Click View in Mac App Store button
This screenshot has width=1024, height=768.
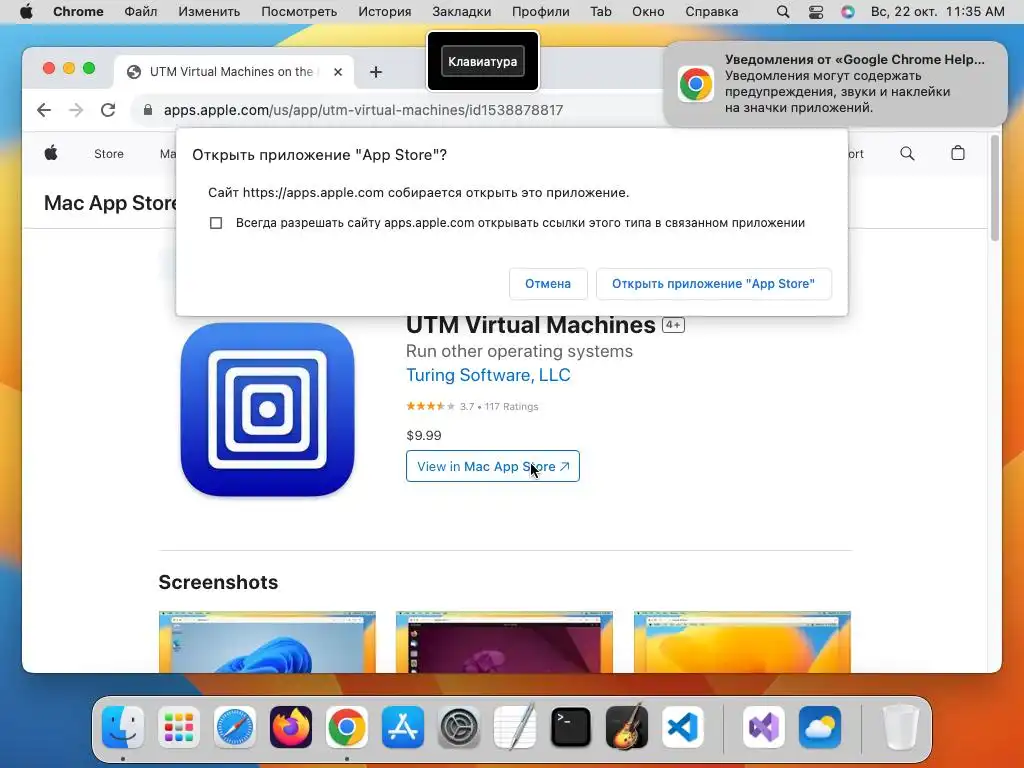tap(492, 466)
